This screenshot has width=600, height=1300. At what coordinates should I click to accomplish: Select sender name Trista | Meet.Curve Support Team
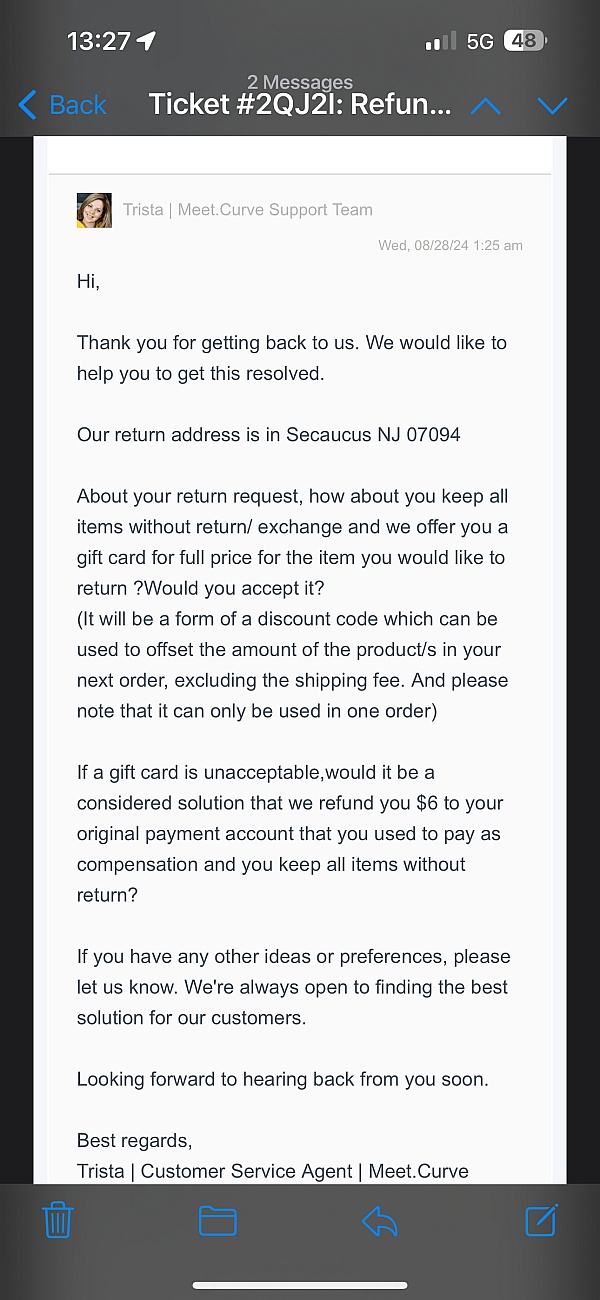[x=248, y=210]
